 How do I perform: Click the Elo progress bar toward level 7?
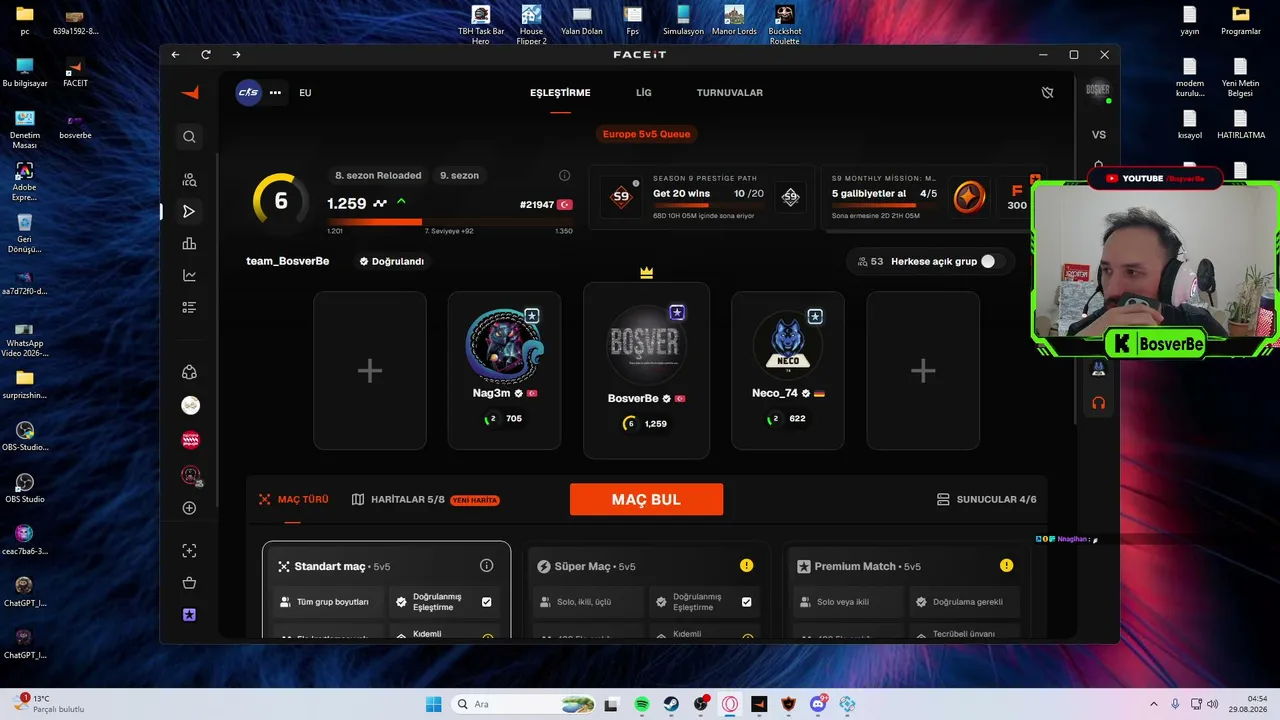449,222
